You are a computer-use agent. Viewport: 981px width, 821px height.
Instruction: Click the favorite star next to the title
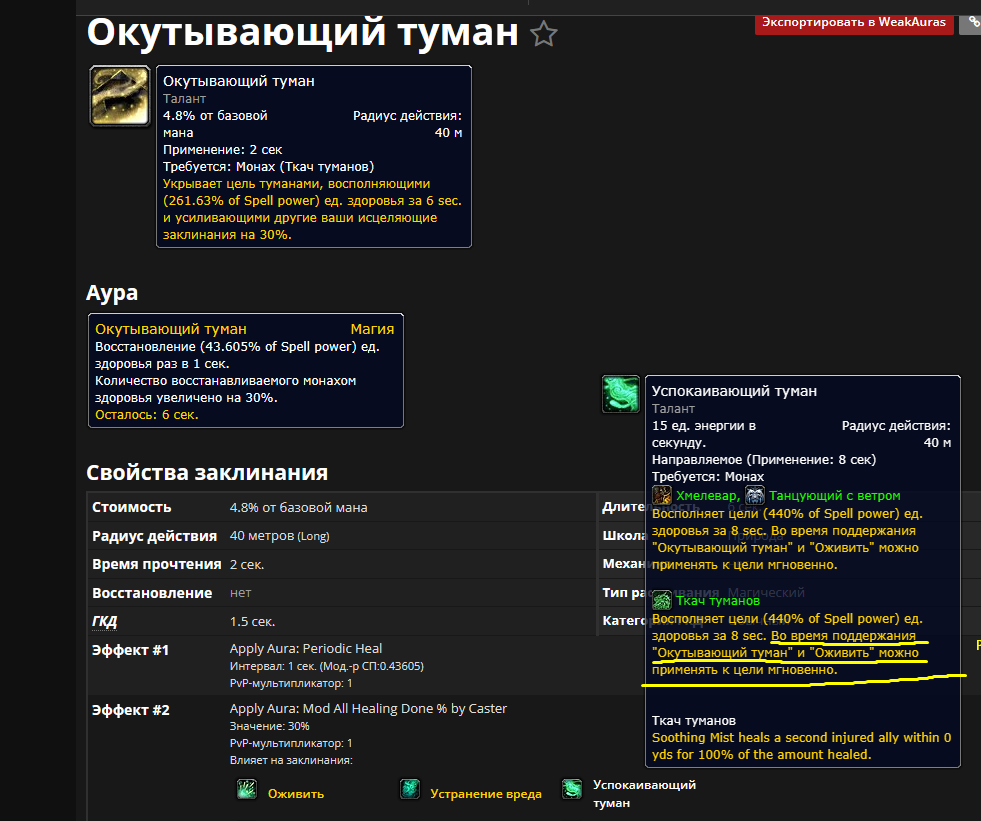click(543, 35)
